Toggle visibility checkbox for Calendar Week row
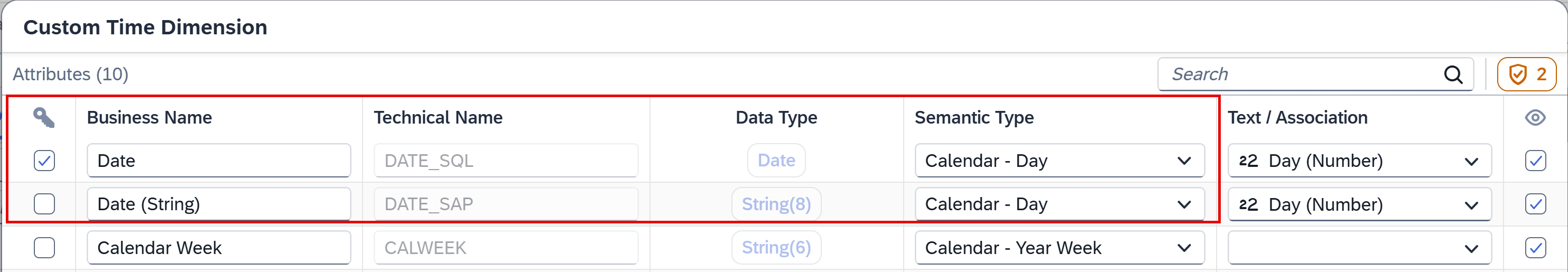The height and width of the screenshot is (272, 1568). [x=1535, y=248]
